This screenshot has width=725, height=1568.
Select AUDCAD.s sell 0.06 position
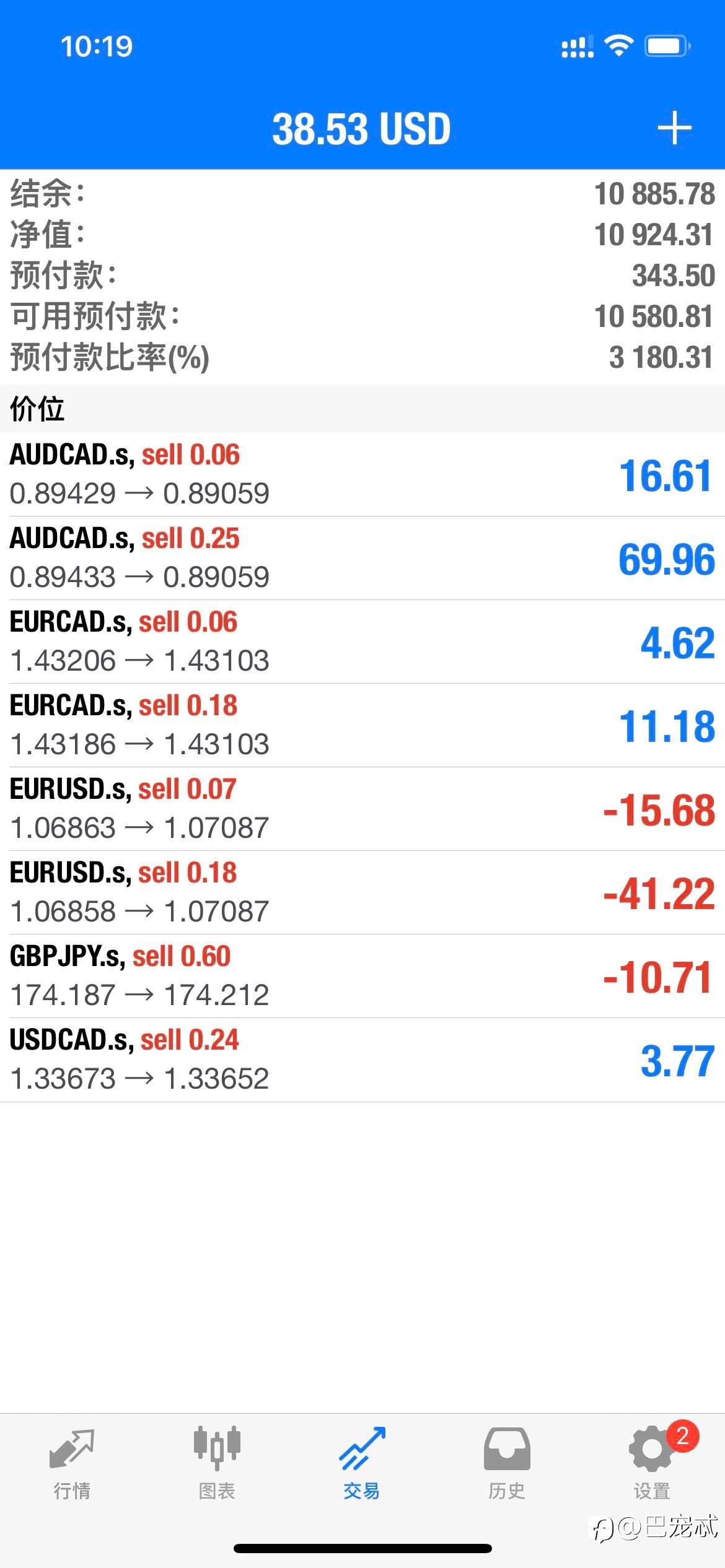362,474
